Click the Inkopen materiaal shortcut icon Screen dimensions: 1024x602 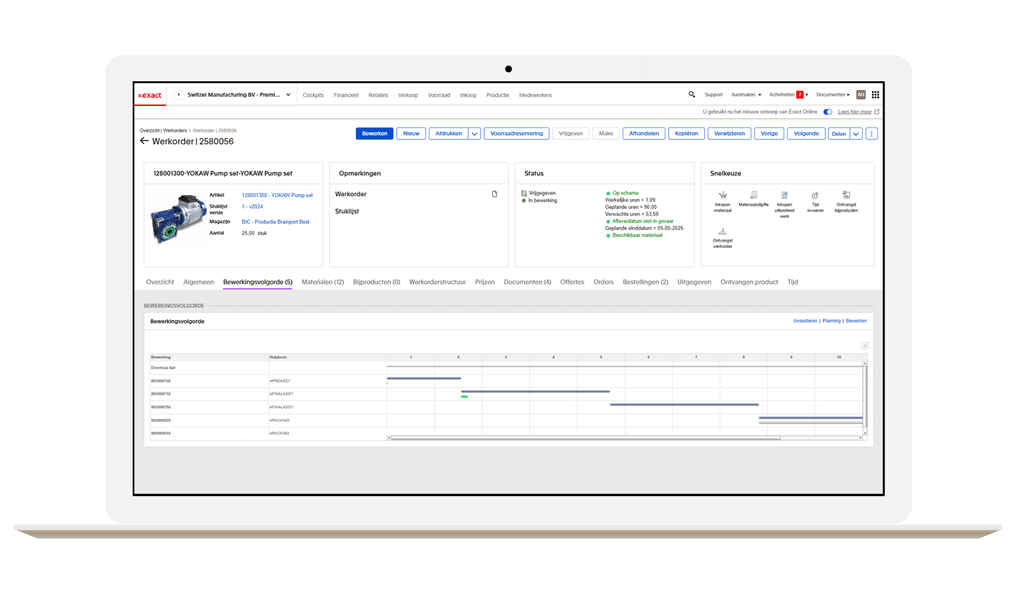[x=722, y=195]
